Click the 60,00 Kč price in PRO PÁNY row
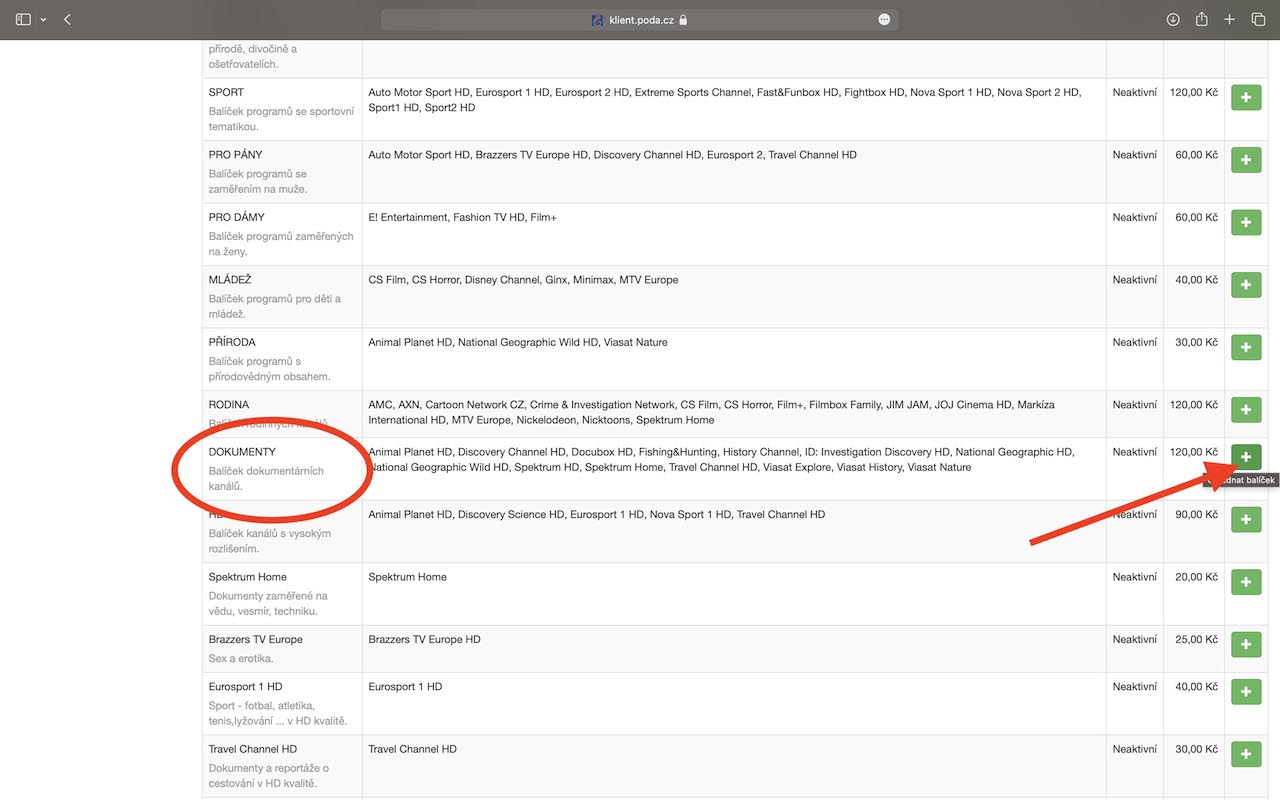Screen dimensions: 1280x800 [1197, 155]
